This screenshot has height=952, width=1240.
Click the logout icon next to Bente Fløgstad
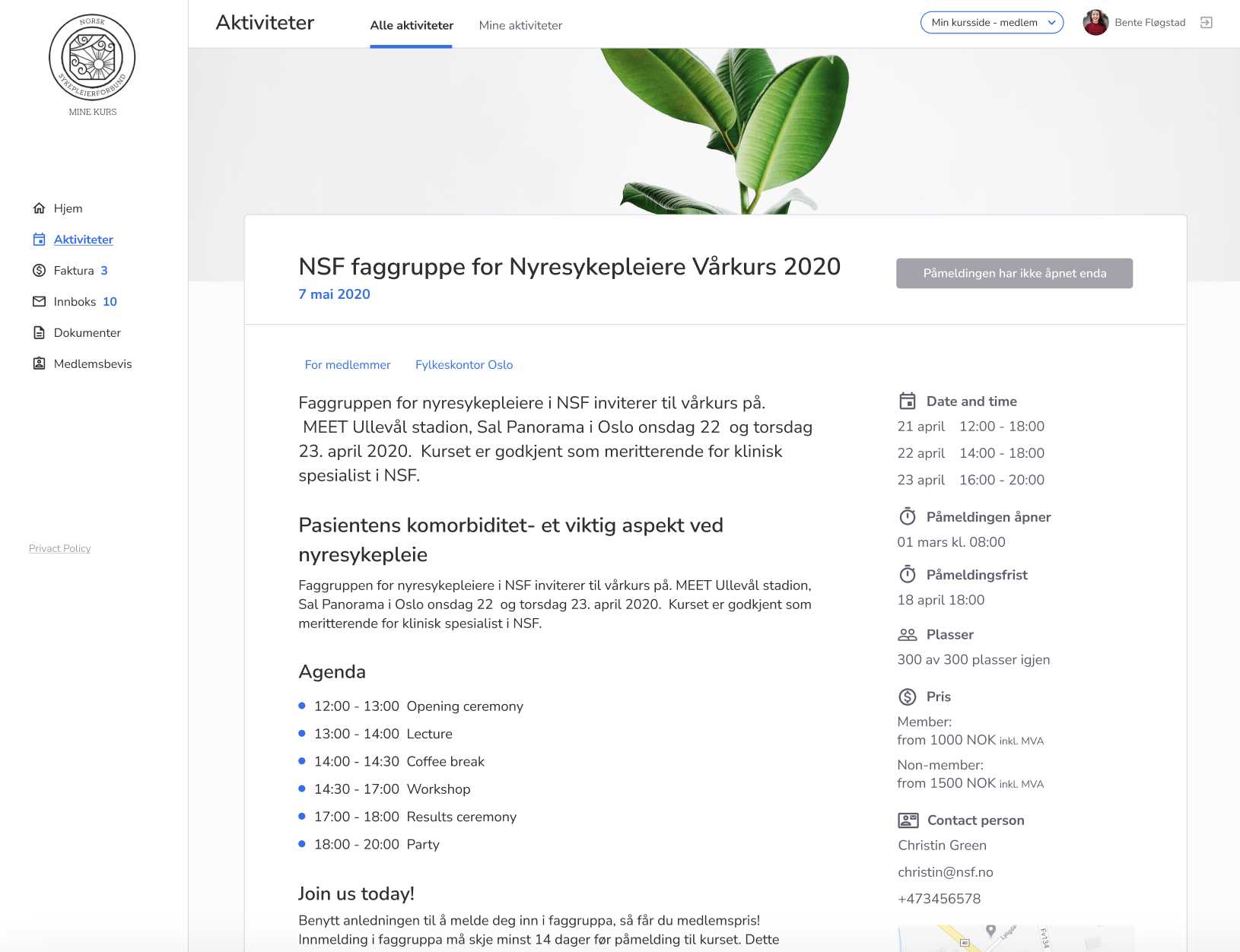point(1206,23)
